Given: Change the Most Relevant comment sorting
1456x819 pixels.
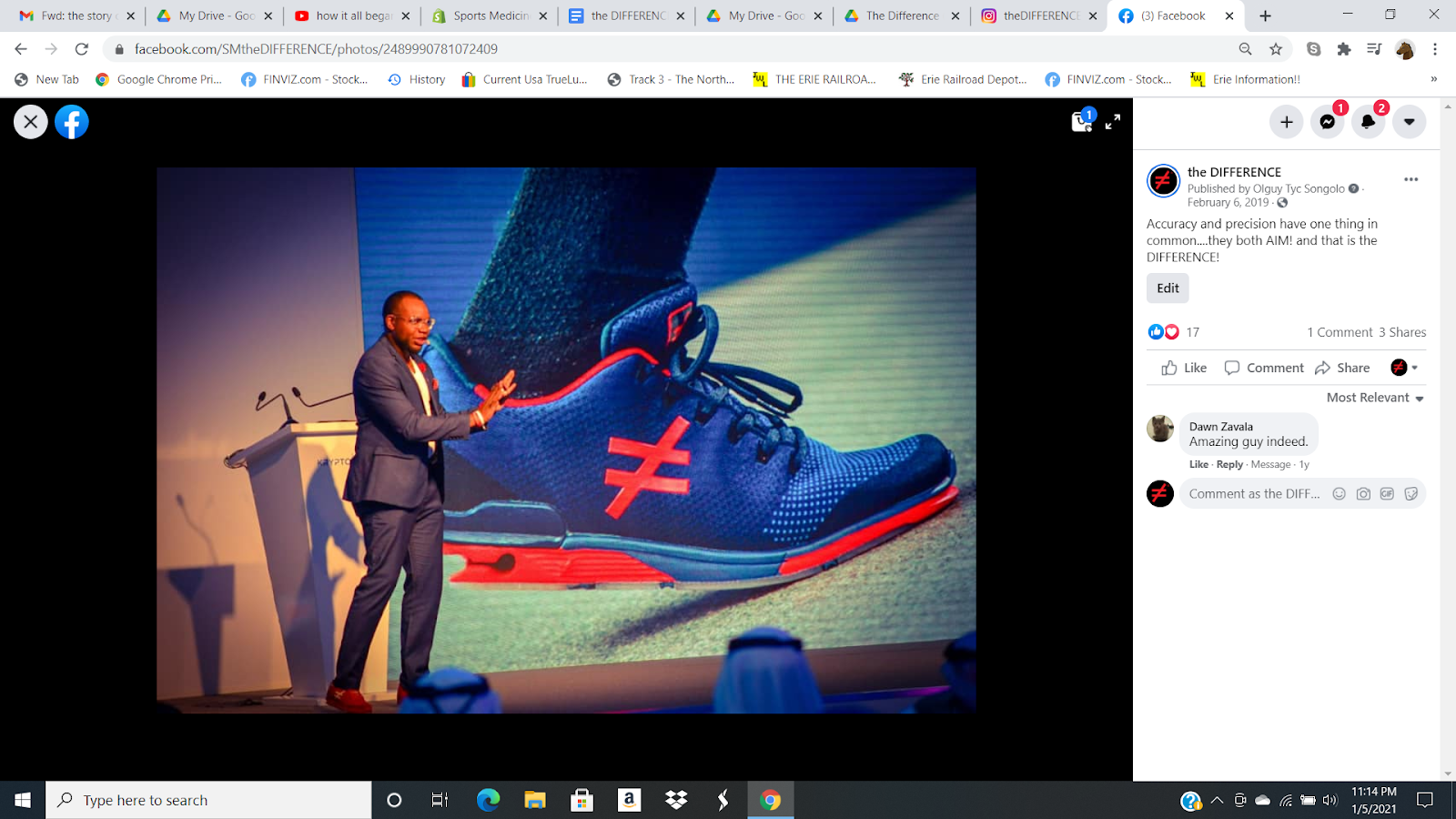Looking at the screenshot, I should [x=1375, y=398].
